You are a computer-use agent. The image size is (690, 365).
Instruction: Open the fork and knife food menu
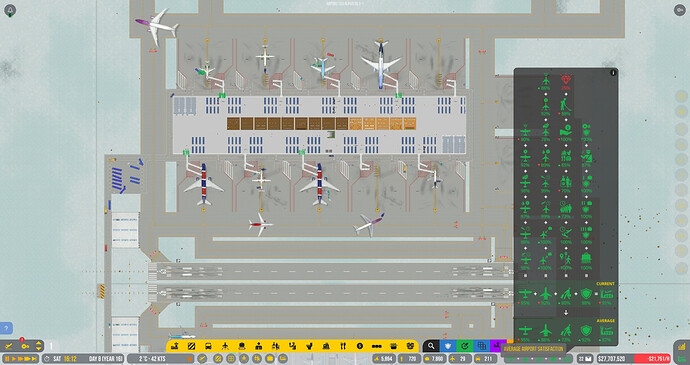[x=343, y=346]
